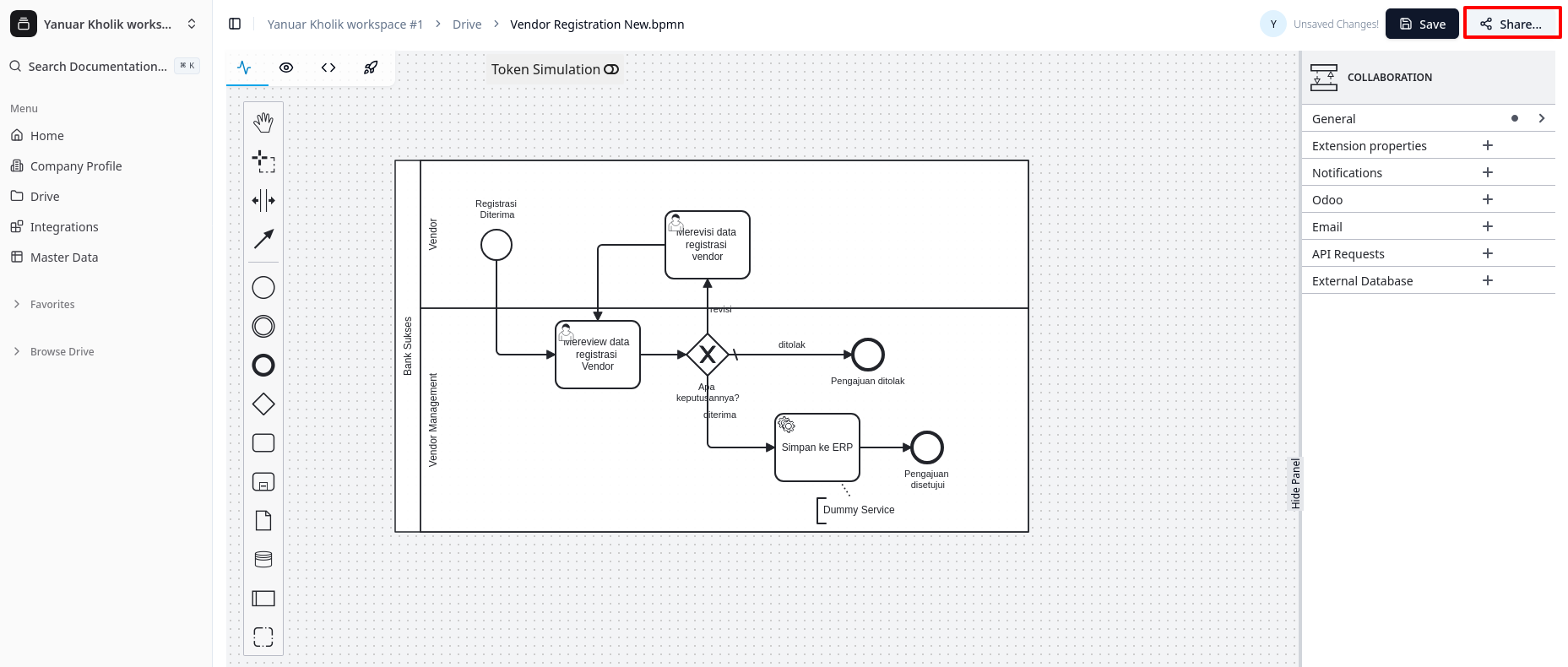Toggle the left sidebar panel
Screen dimensions: 1568x667
pyautogui.click(x=236, y=24)
